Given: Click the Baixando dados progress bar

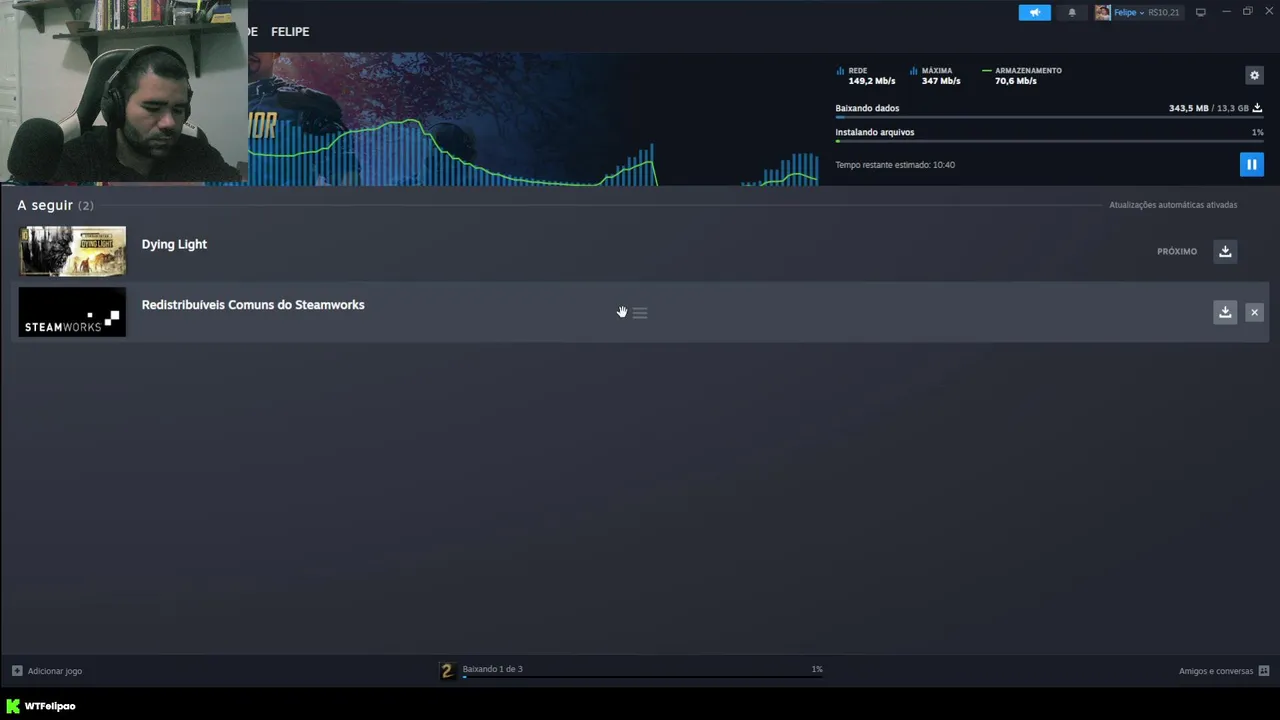Looking at the screenshot, I should pyautogui.click(x=1049, y=117).
